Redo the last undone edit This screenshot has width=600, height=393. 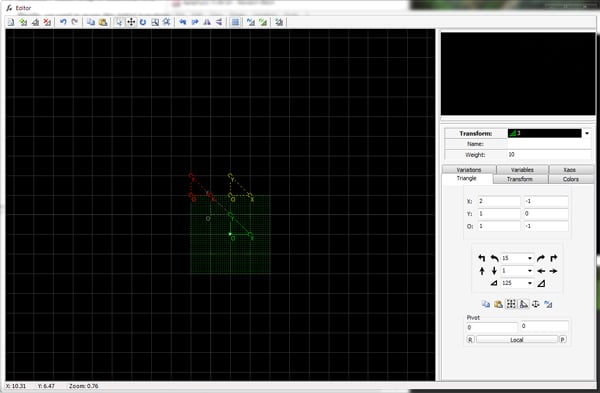tap(75, 22)
